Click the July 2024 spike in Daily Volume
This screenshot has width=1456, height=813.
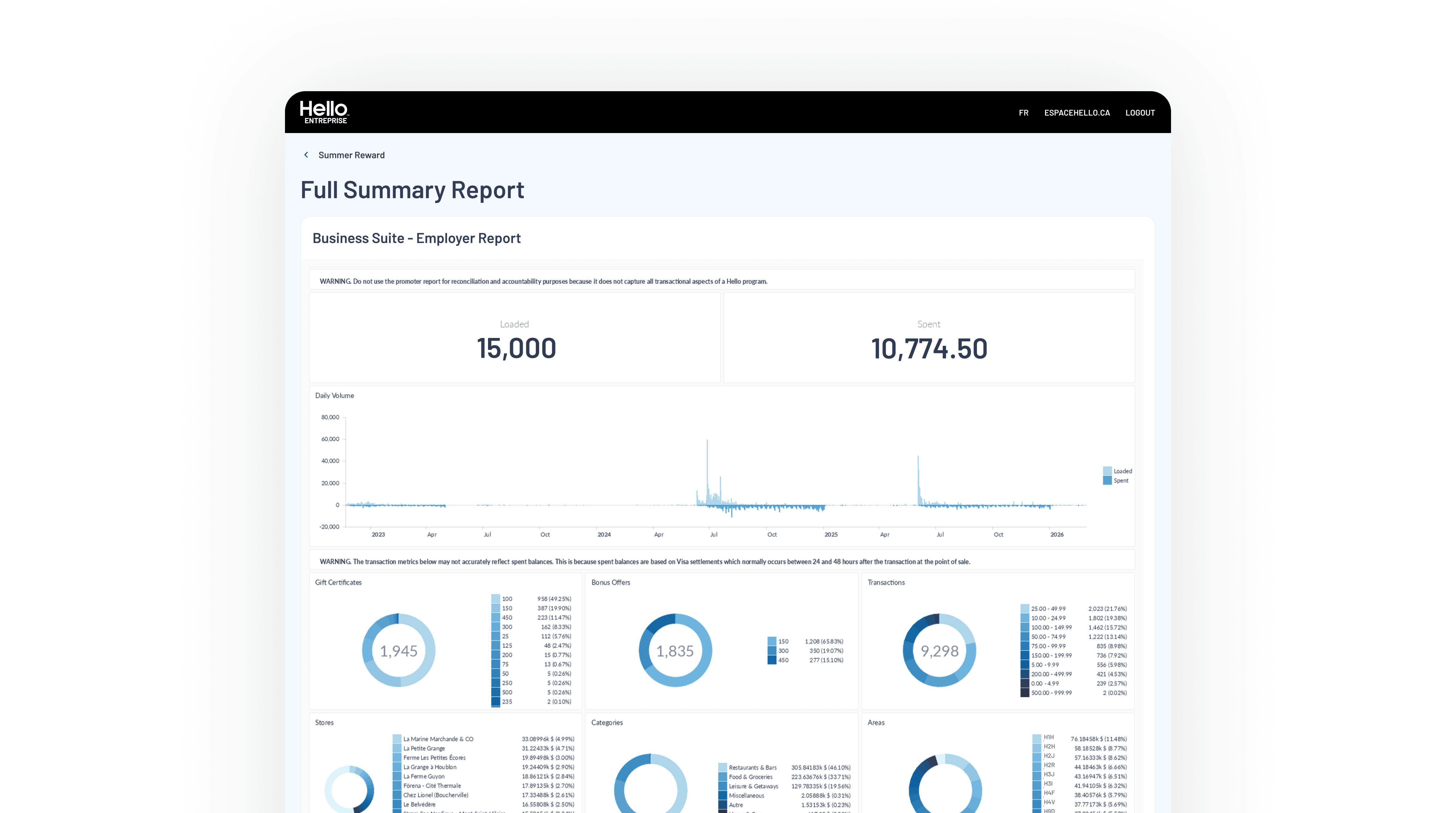coord(707,469)
